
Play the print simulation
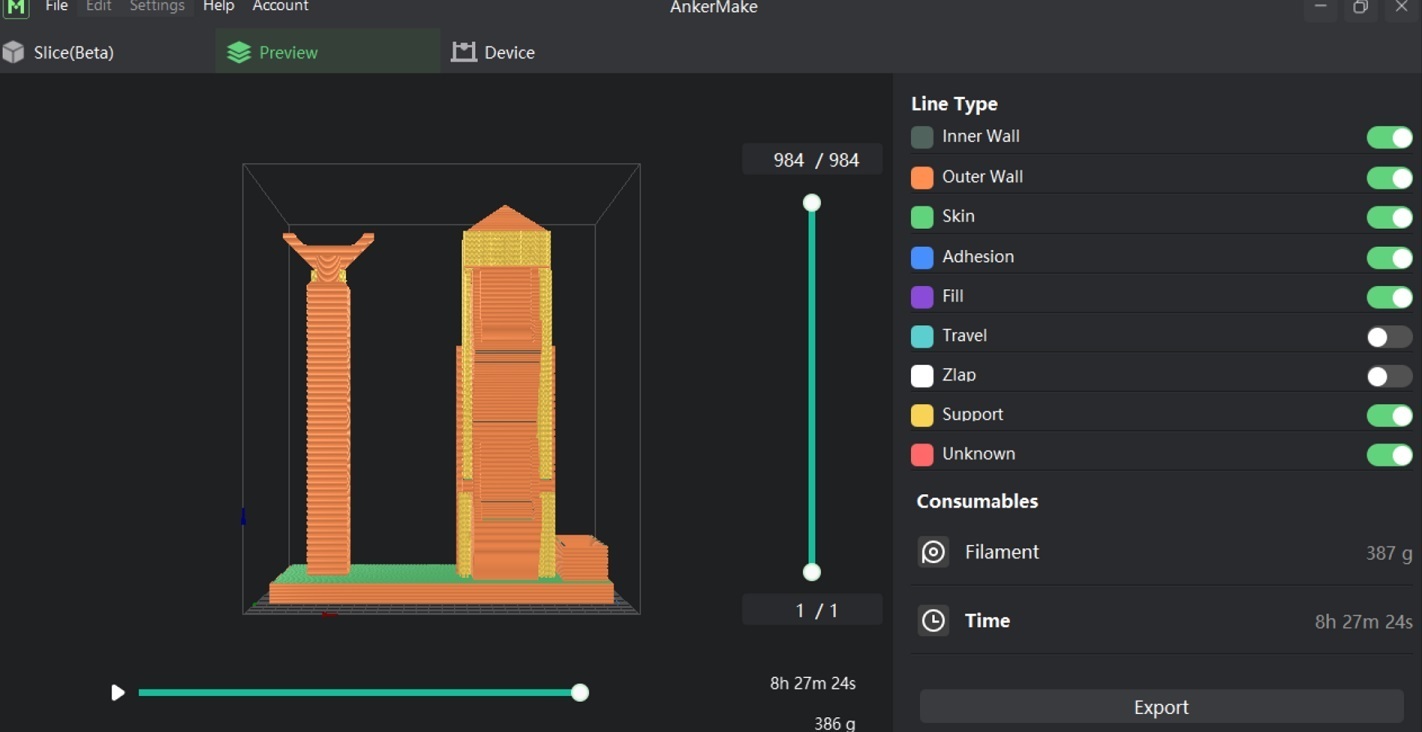coord(117,692)
